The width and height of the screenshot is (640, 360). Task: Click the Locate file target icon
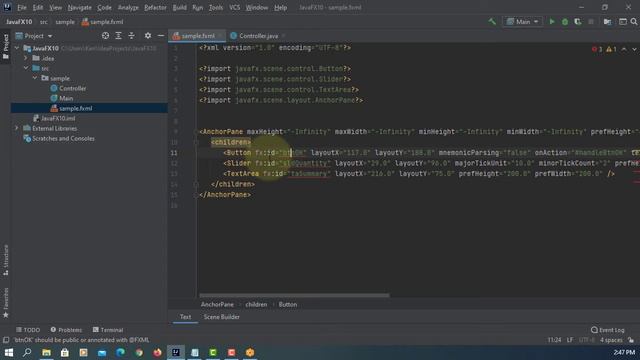click(x=105, y=36)
